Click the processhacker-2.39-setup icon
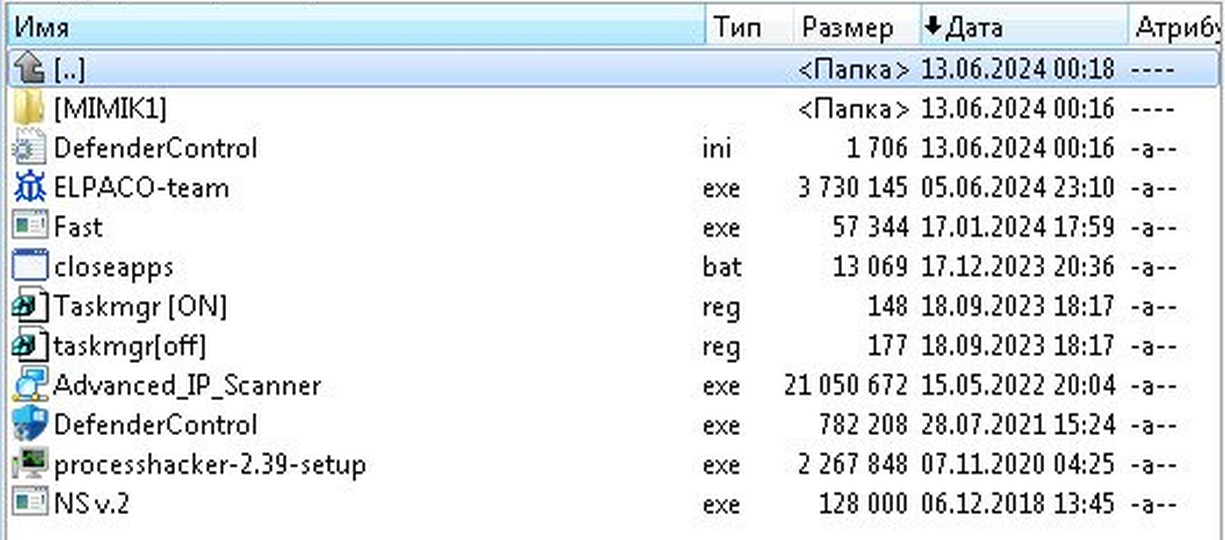Image resolution: width=1225 pixels, height=540 pixels. click(30, 464)
